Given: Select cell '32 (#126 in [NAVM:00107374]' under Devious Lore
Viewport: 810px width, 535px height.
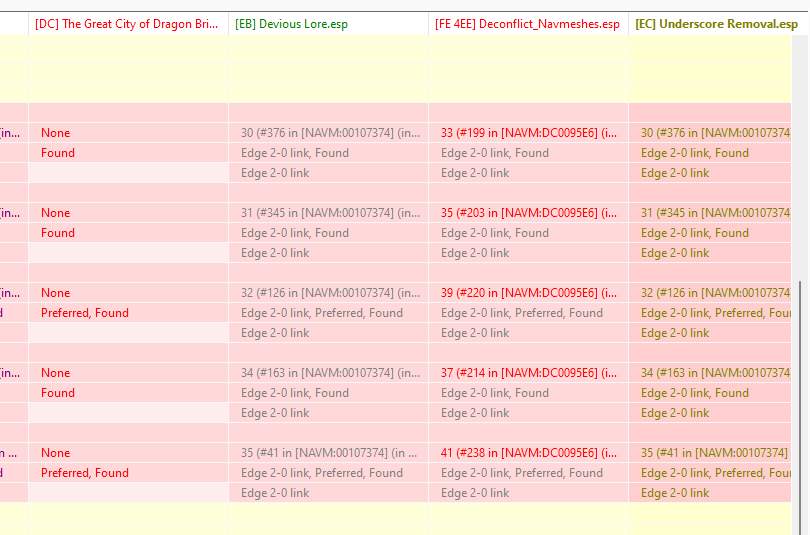Looking at the screenshot, I should pyautogui.click(x=331, y=293).
